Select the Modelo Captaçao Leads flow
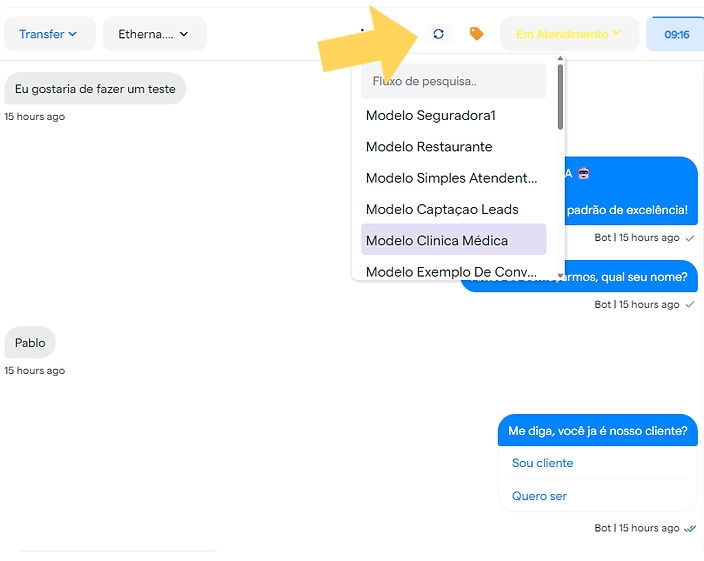The height and width of the screenshot is (561, 704). (442, 209)
